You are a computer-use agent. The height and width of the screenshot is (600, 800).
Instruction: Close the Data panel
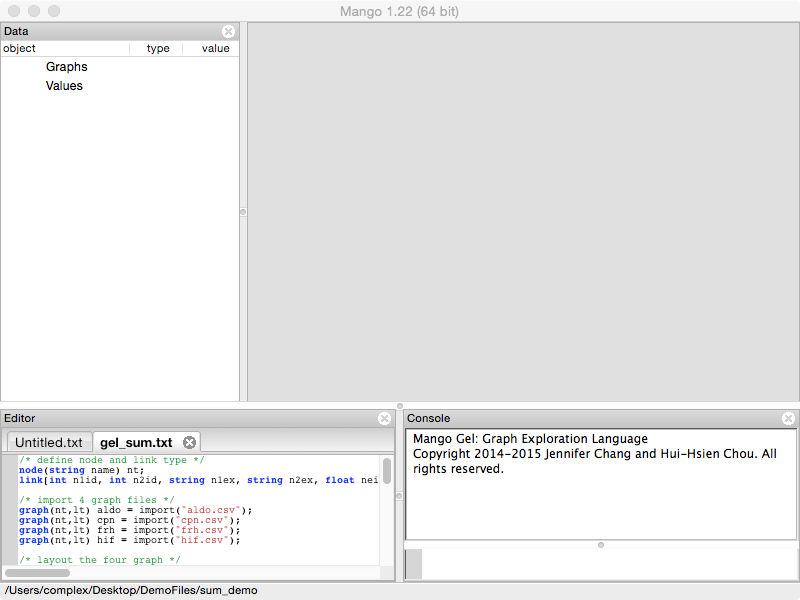pos(229,32)
